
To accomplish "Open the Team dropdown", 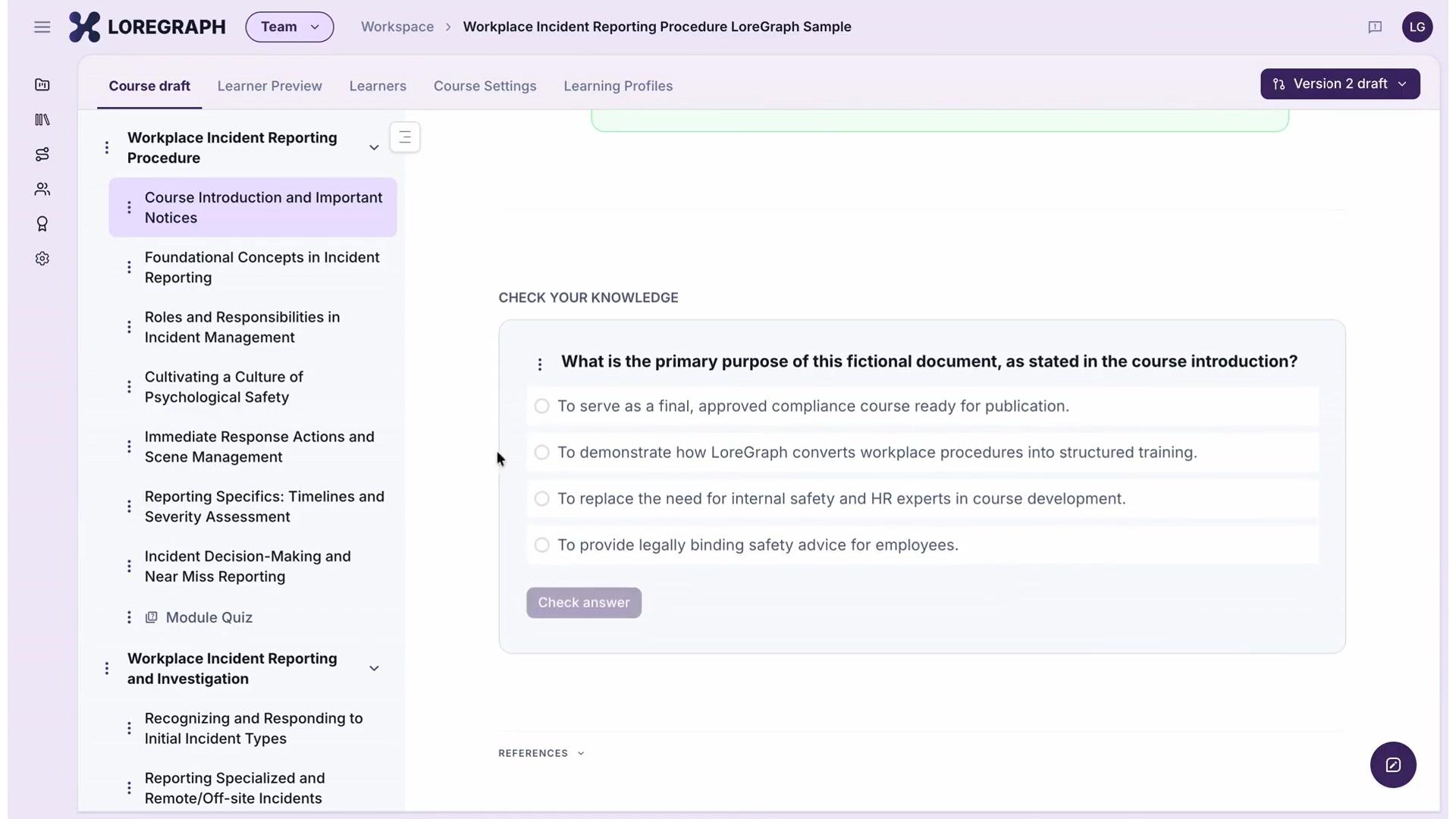I will (x=290, y=27).
